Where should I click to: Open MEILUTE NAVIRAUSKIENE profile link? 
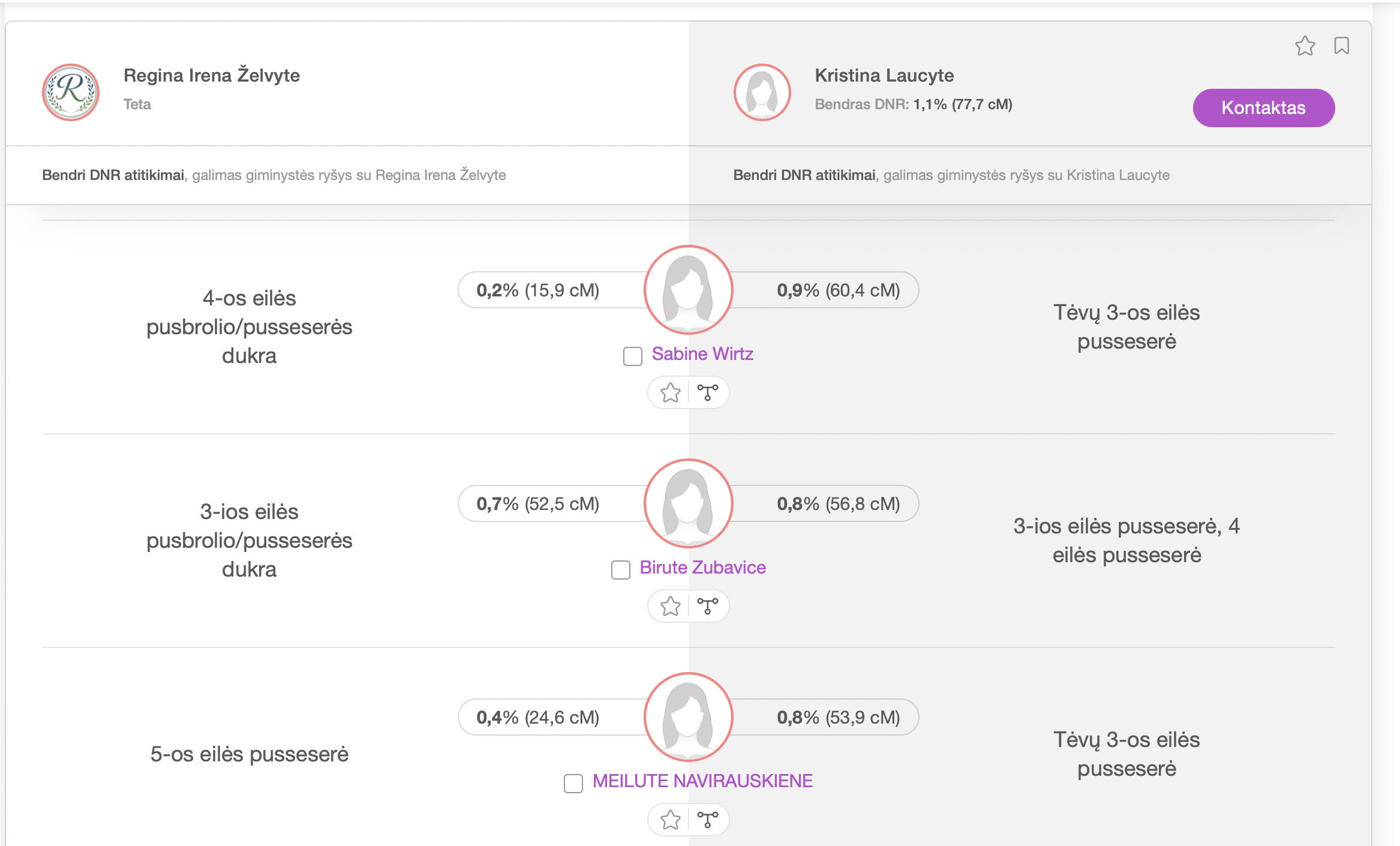click(702, 781)
